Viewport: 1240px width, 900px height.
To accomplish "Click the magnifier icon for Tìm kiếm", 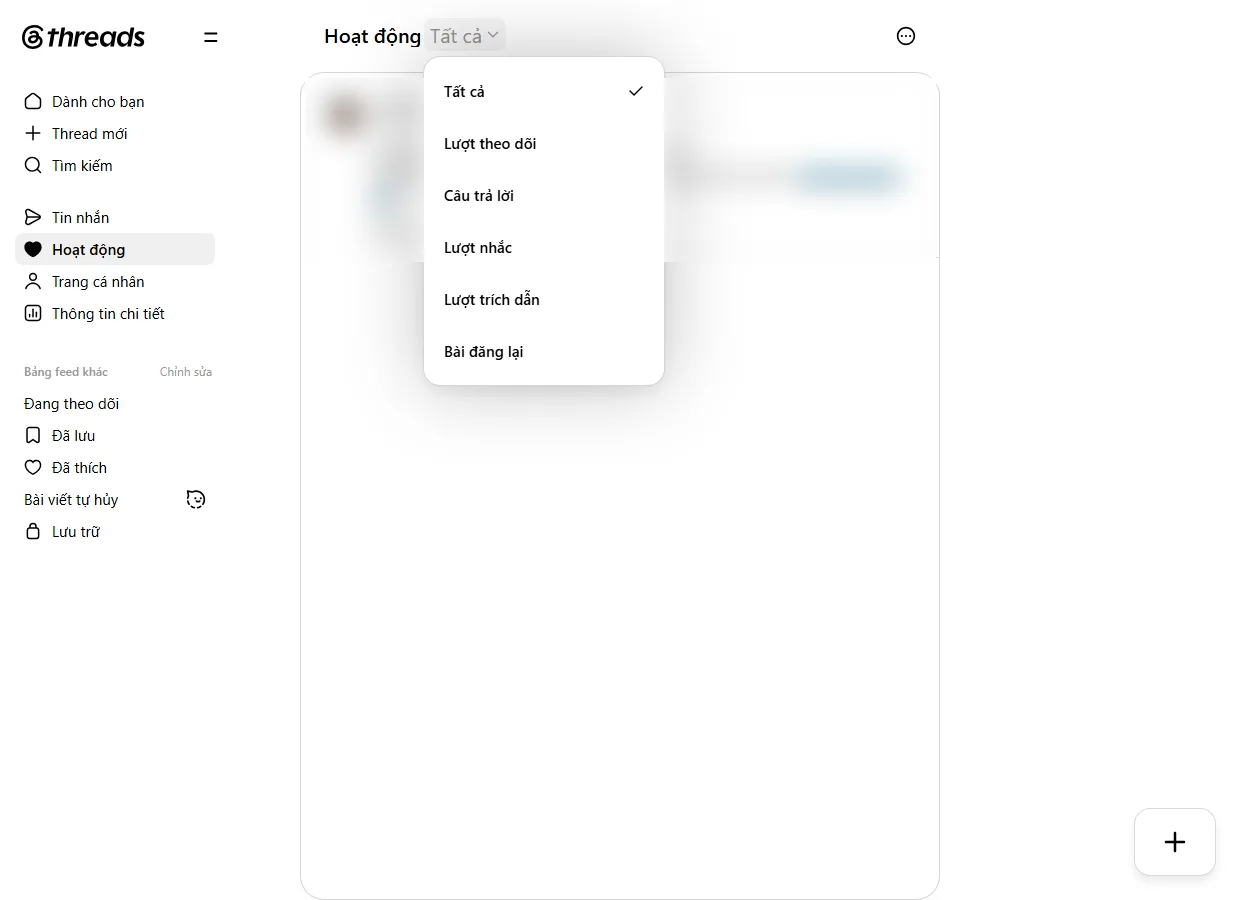I will 33,165.
